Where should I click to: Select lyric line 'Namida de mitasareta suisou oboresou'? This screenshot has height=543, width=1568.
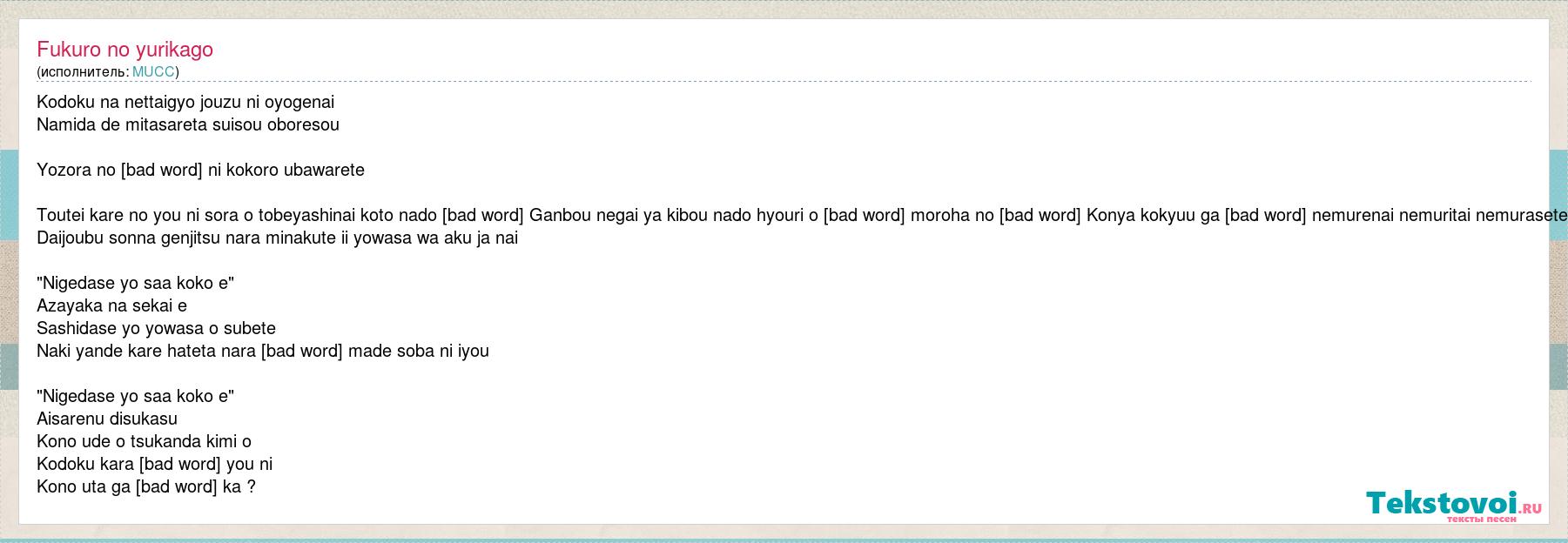pyautogui.click(x=188, y=124)
